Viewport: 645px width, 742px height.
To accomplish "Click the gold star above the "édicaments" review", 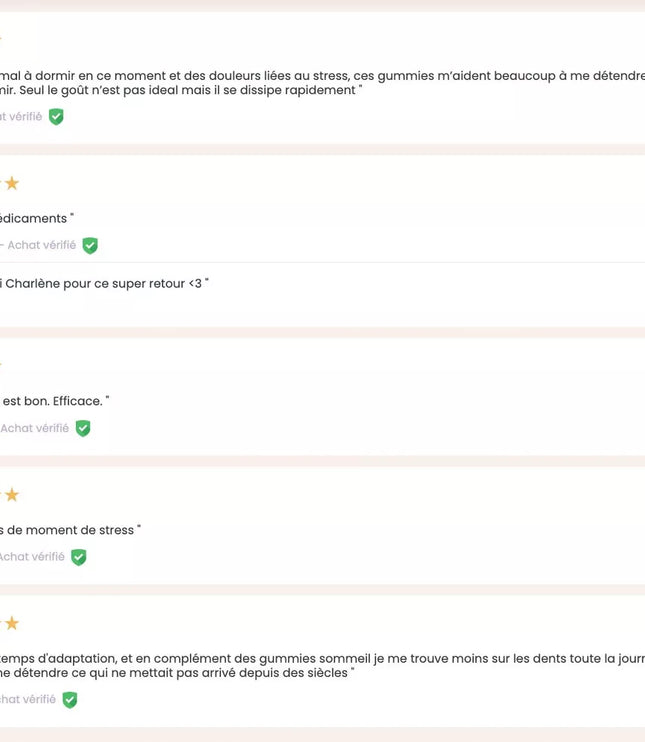I will [x=12, y=183].
